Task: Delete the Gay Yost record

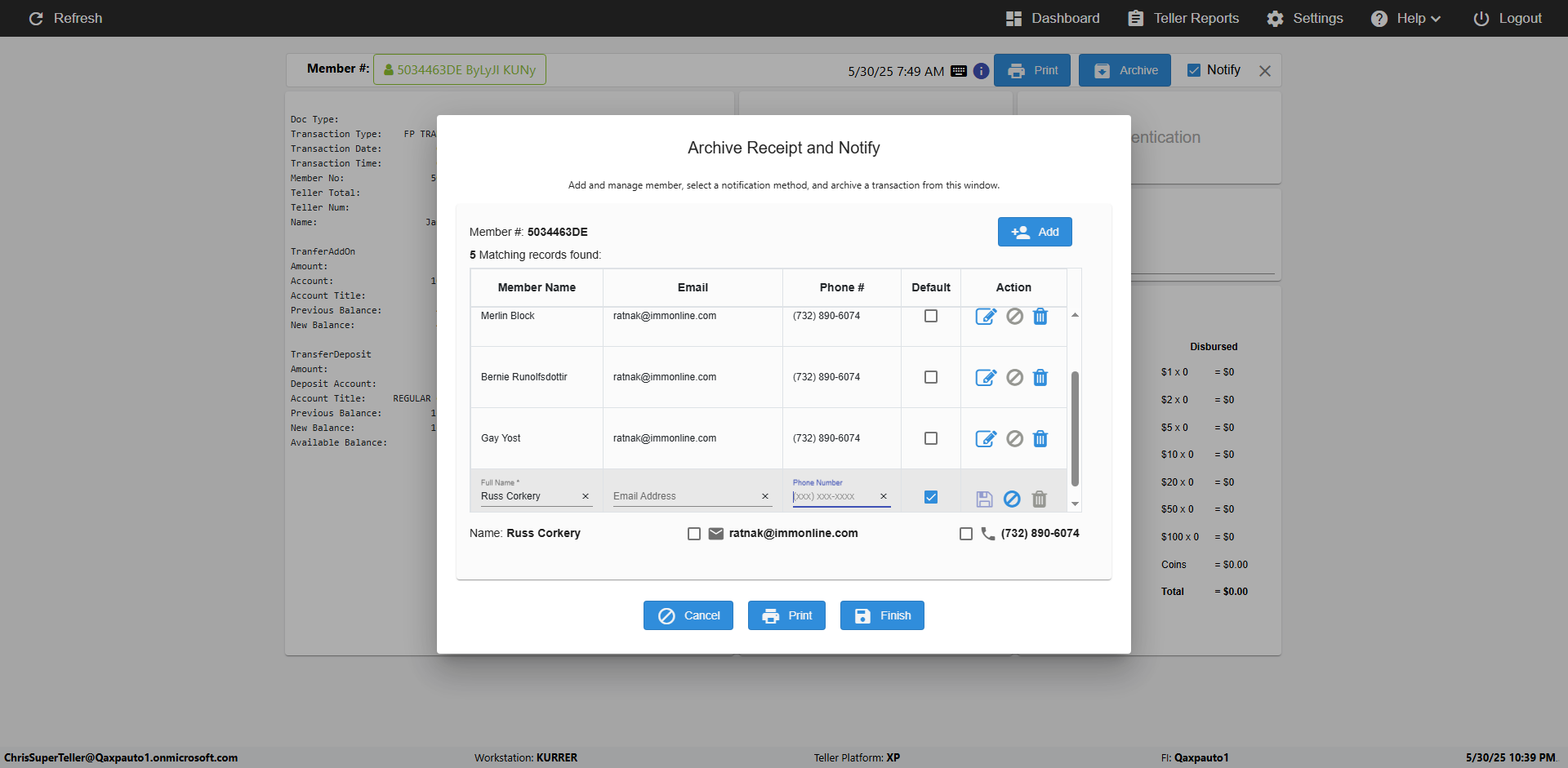Action: coord(1040,439)
